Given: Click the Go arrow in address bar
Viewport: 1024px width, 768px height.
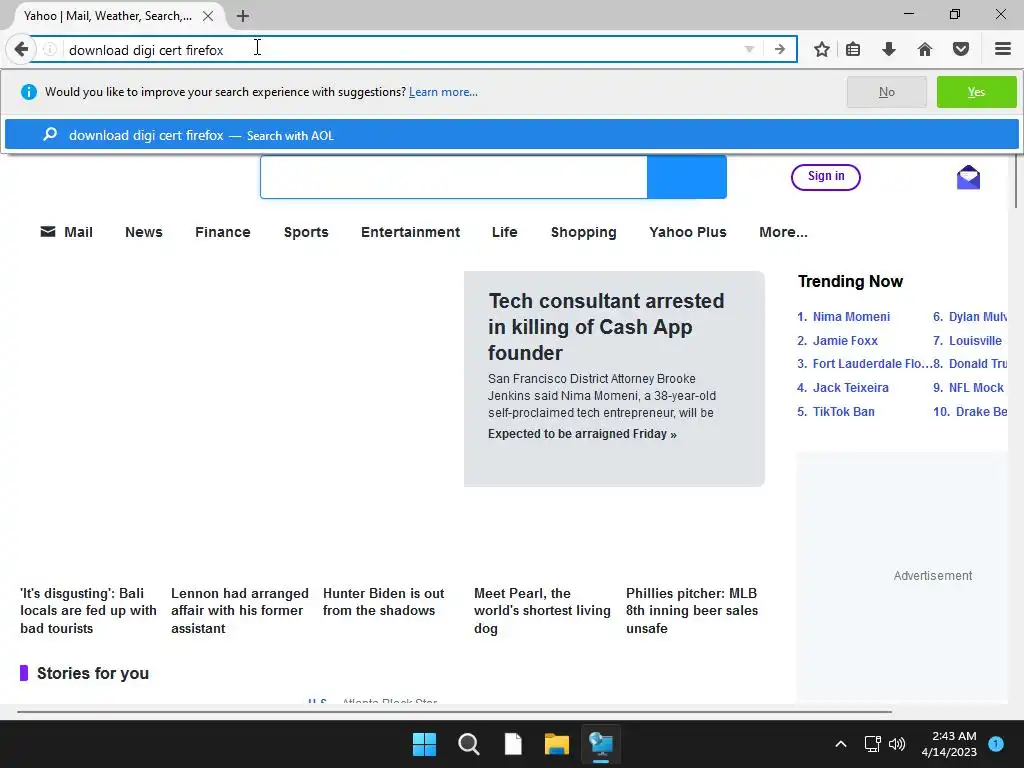Looking at the screenshot, I should point(780,49).
